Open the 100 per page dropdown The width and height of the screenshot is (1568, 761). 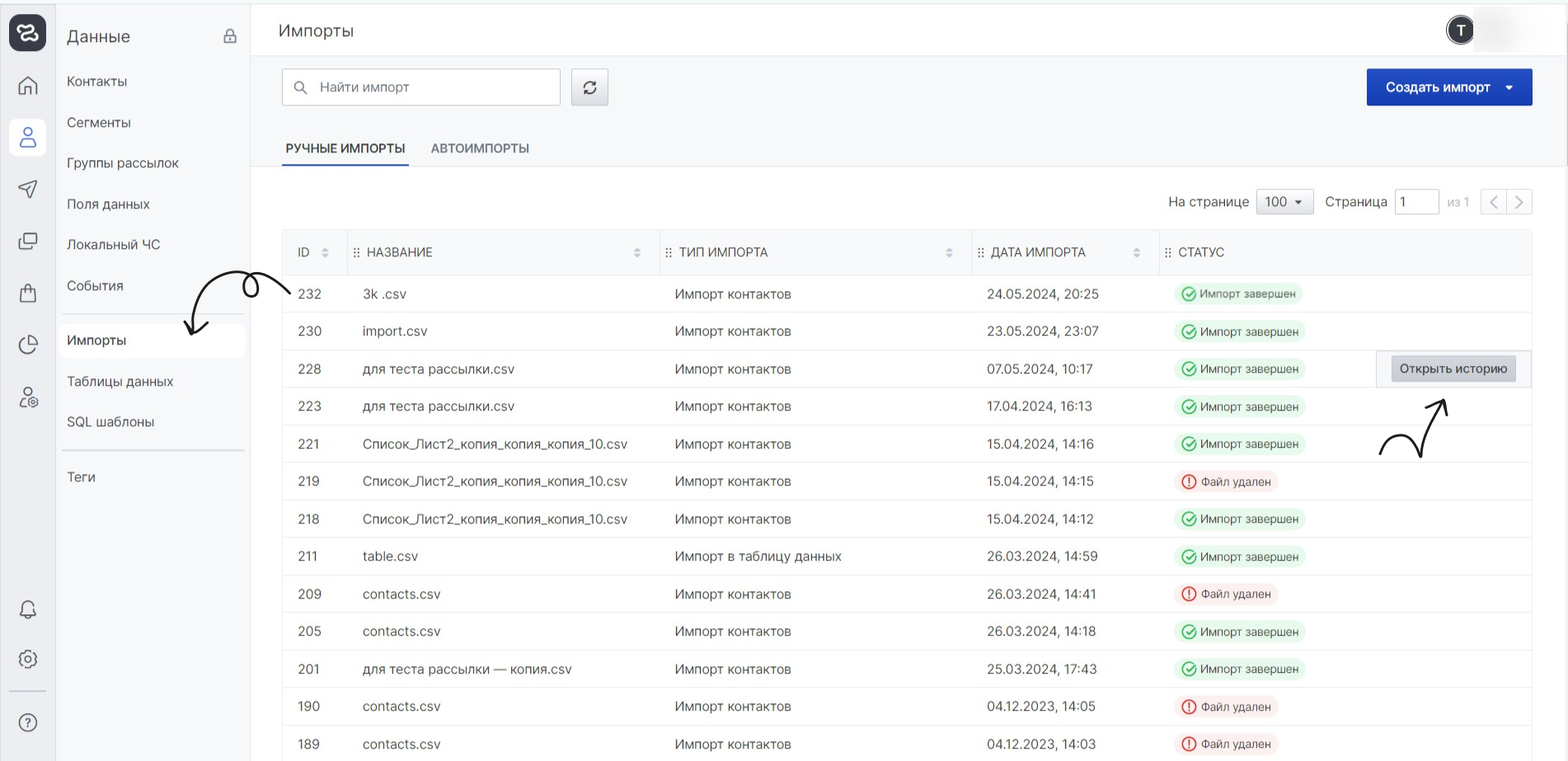click(x=1284, y=202)
